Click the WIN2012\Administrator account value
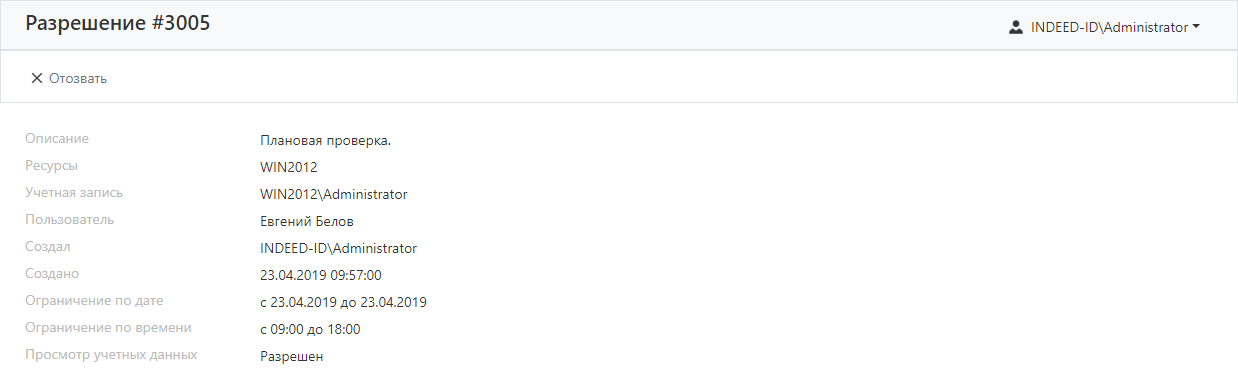The height and width of the screenshot is (380, 1238). pyautogui.click(x=333, y=194)
